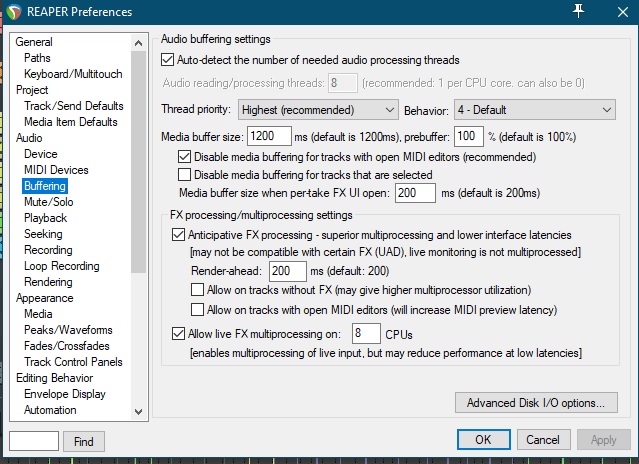The height and width of the screenshot is (464, 639).
Task: Open Media Item Defaults page
Action: click(71, 122)
